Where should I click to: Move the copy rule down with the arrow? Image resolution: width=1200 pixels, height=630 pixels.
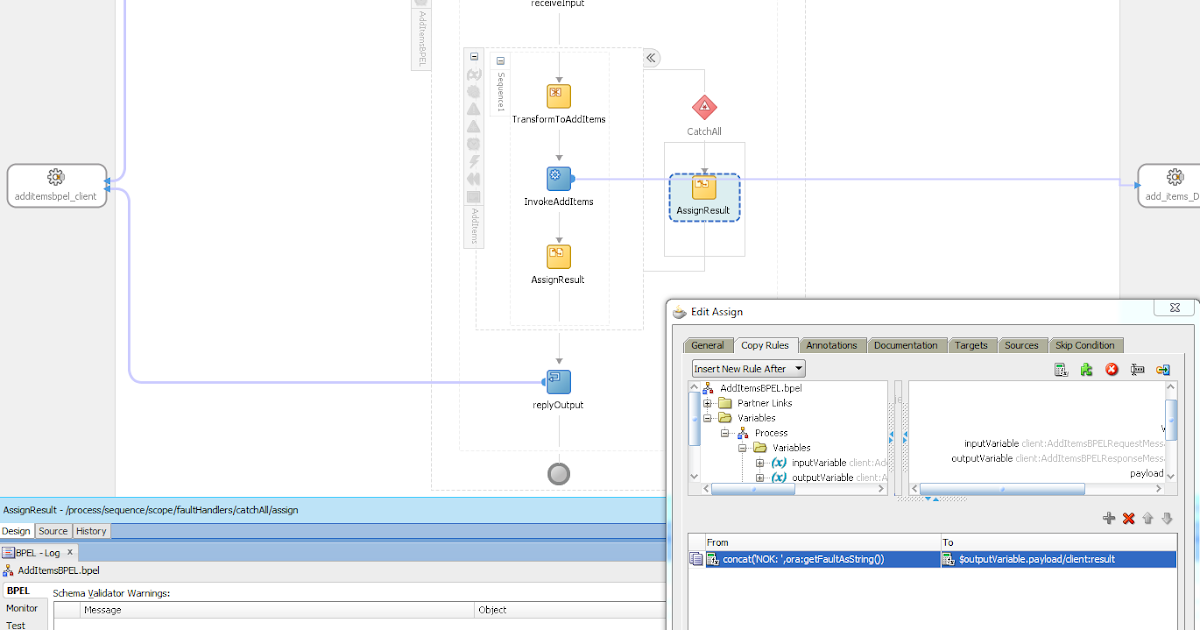click(1167, 518)
